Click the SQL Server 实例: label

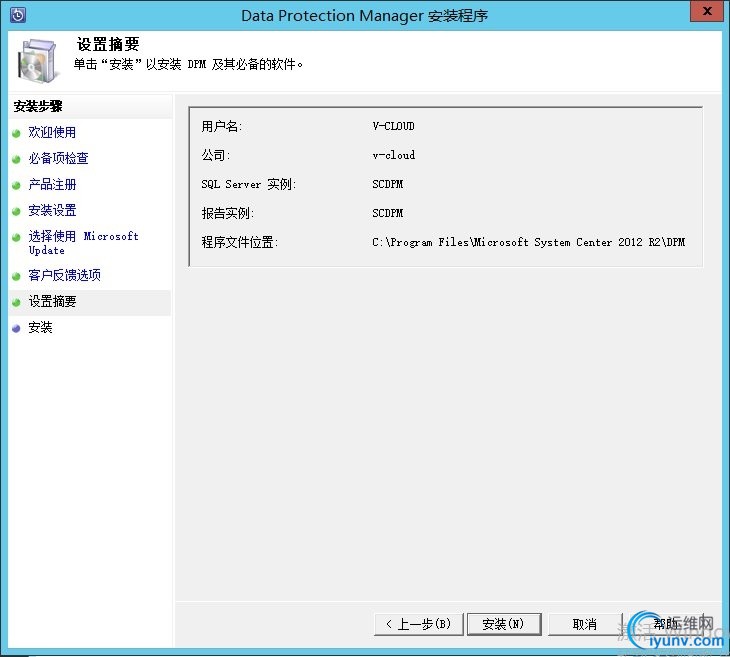pos(249,184)
